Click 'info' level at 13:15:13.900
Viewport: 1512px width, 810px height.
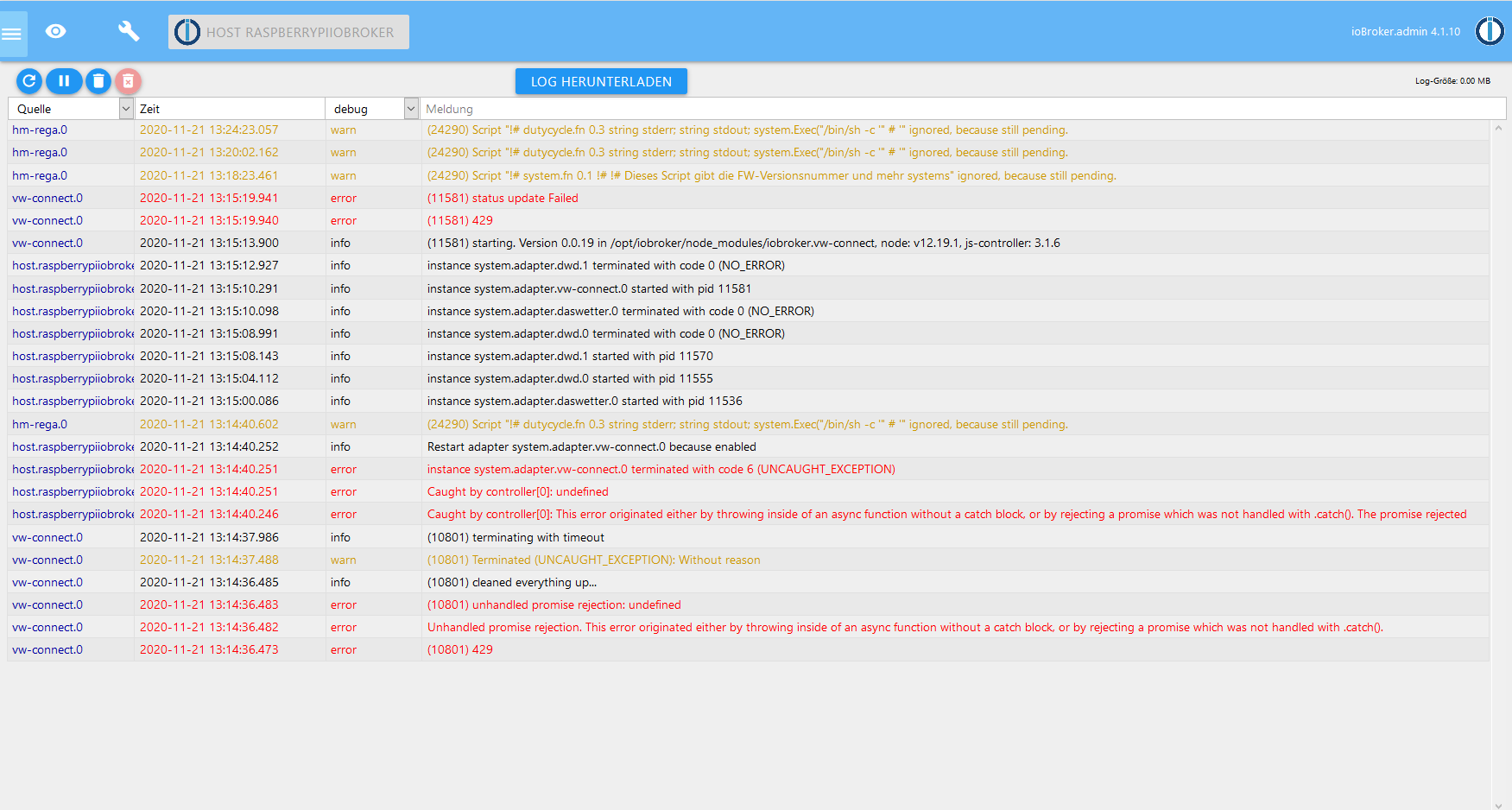(x=340, y=243)
